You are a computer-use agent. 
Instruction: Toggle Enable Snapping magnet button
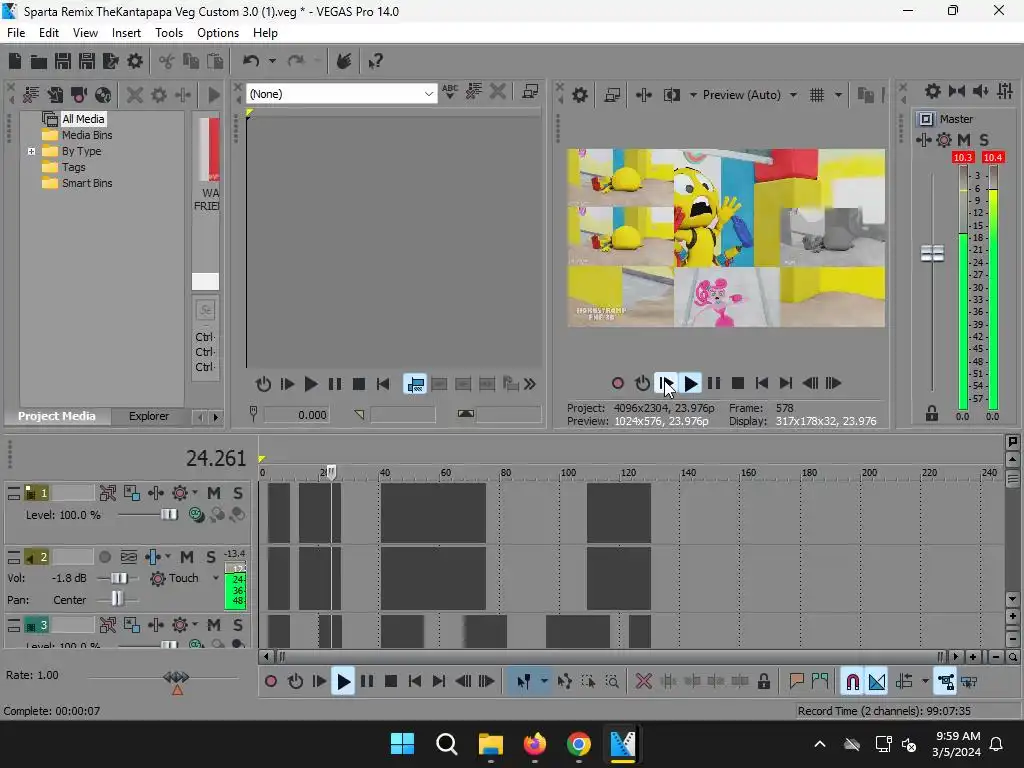coord(852,682)
